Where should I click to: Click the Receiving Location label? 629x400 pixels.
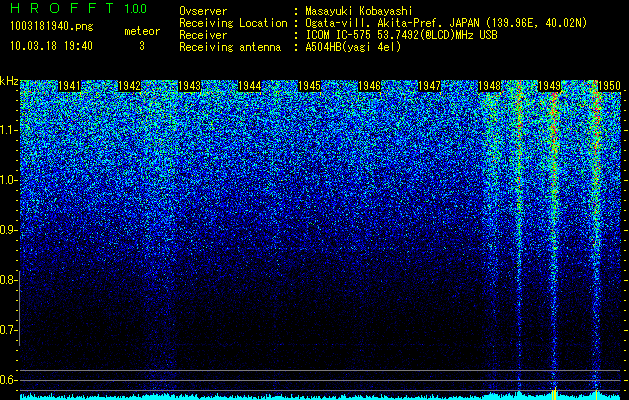233,23
